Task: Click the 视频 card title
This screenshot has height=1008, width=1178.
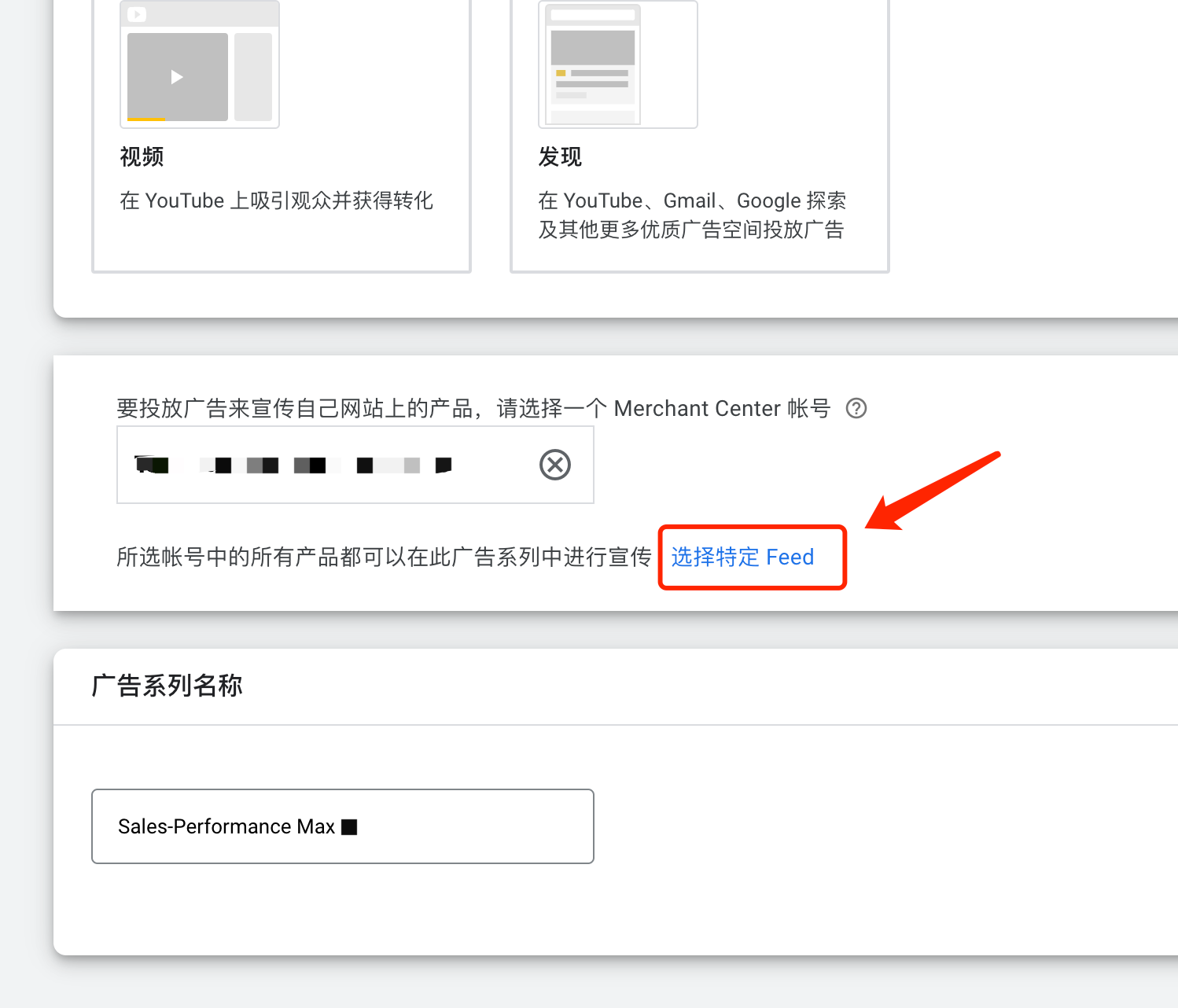Action: click(x=141, y=157)
